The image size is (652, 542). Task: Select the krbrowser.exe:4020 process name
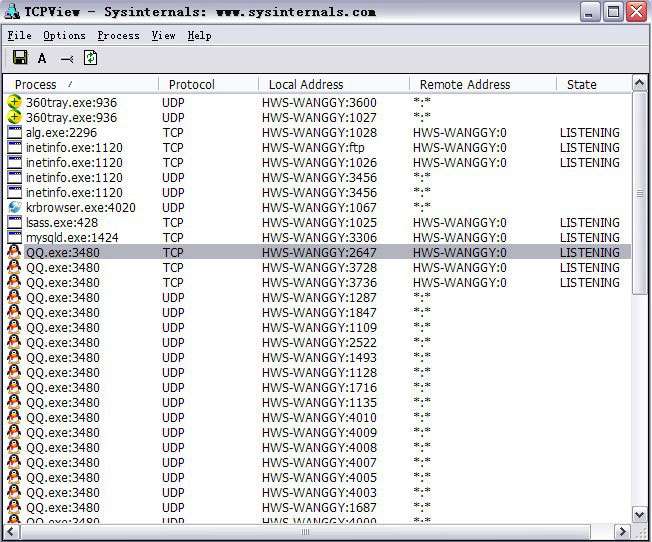pos(81,208)
